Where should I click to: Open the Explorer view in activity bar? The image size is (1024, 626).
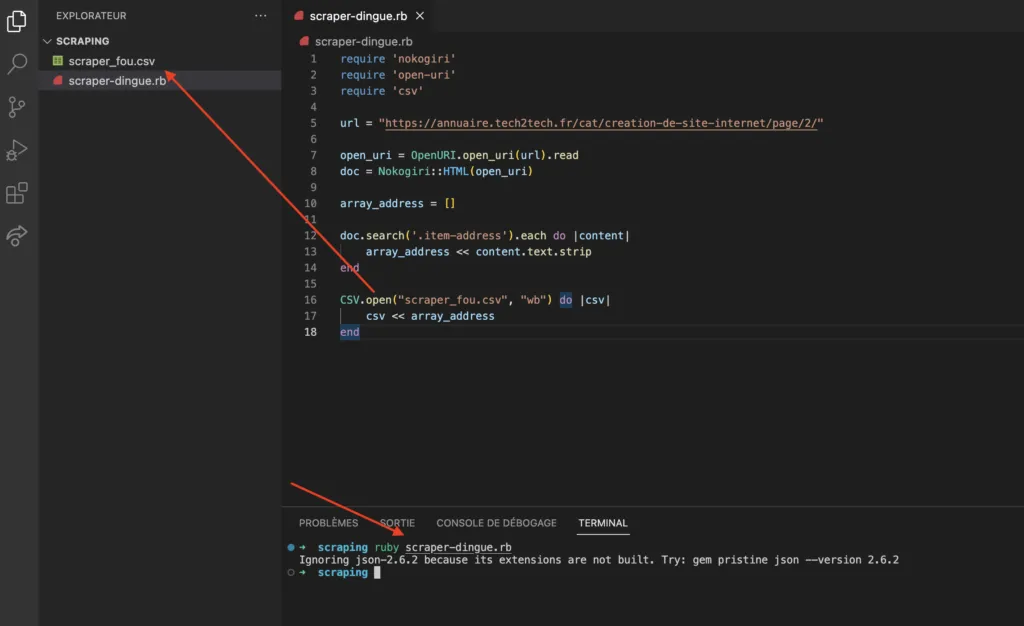17,21
